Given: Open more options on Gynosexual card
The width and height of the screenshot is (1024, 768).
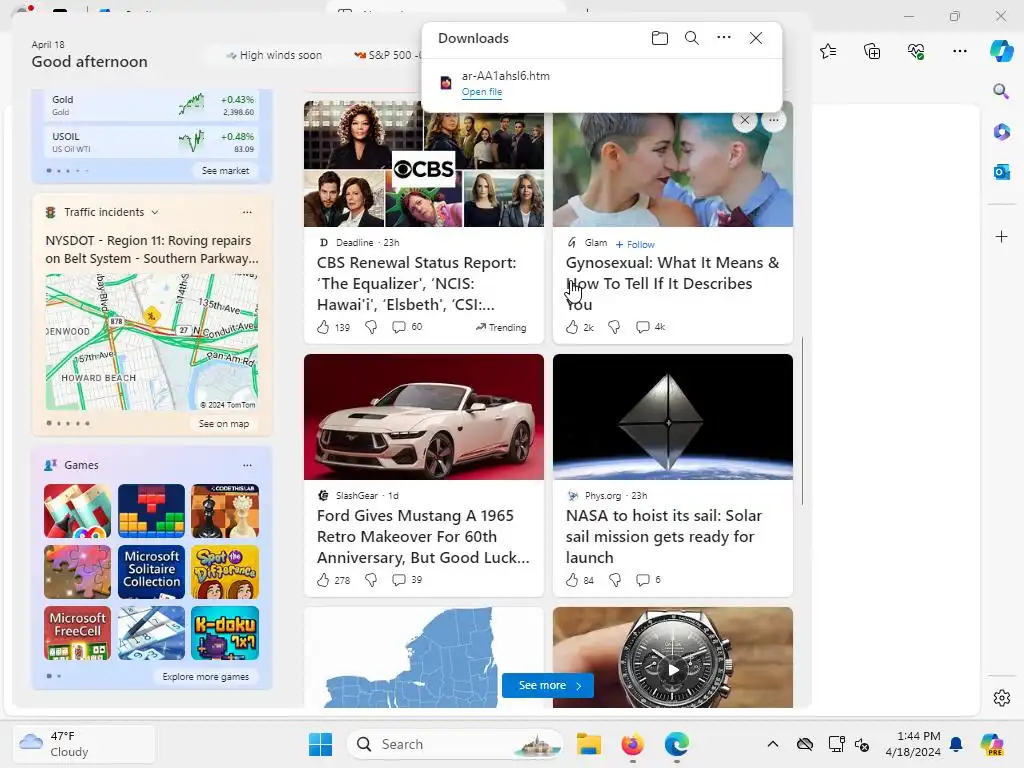Looking at the screenshot, I should 774,120.
